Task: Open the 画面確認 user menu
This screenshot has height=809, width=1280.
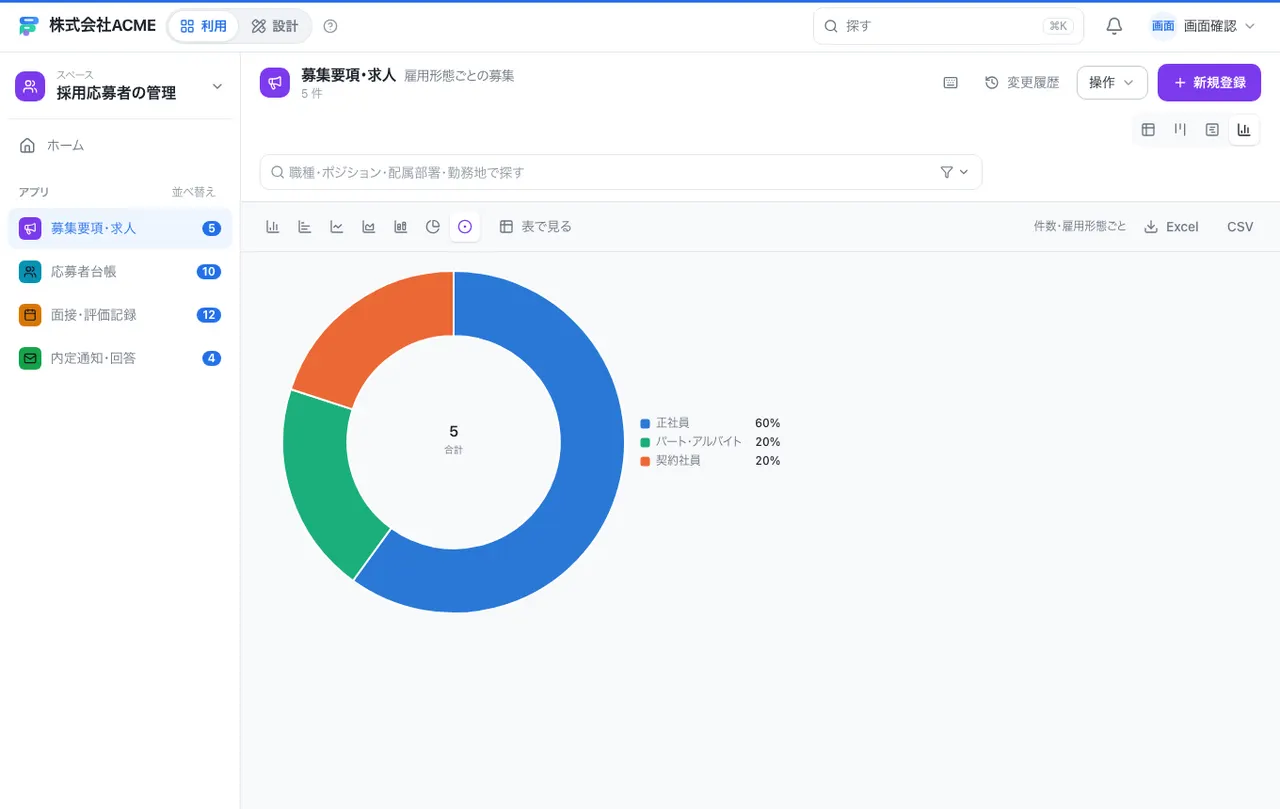Action: [x=1203, y=26]
